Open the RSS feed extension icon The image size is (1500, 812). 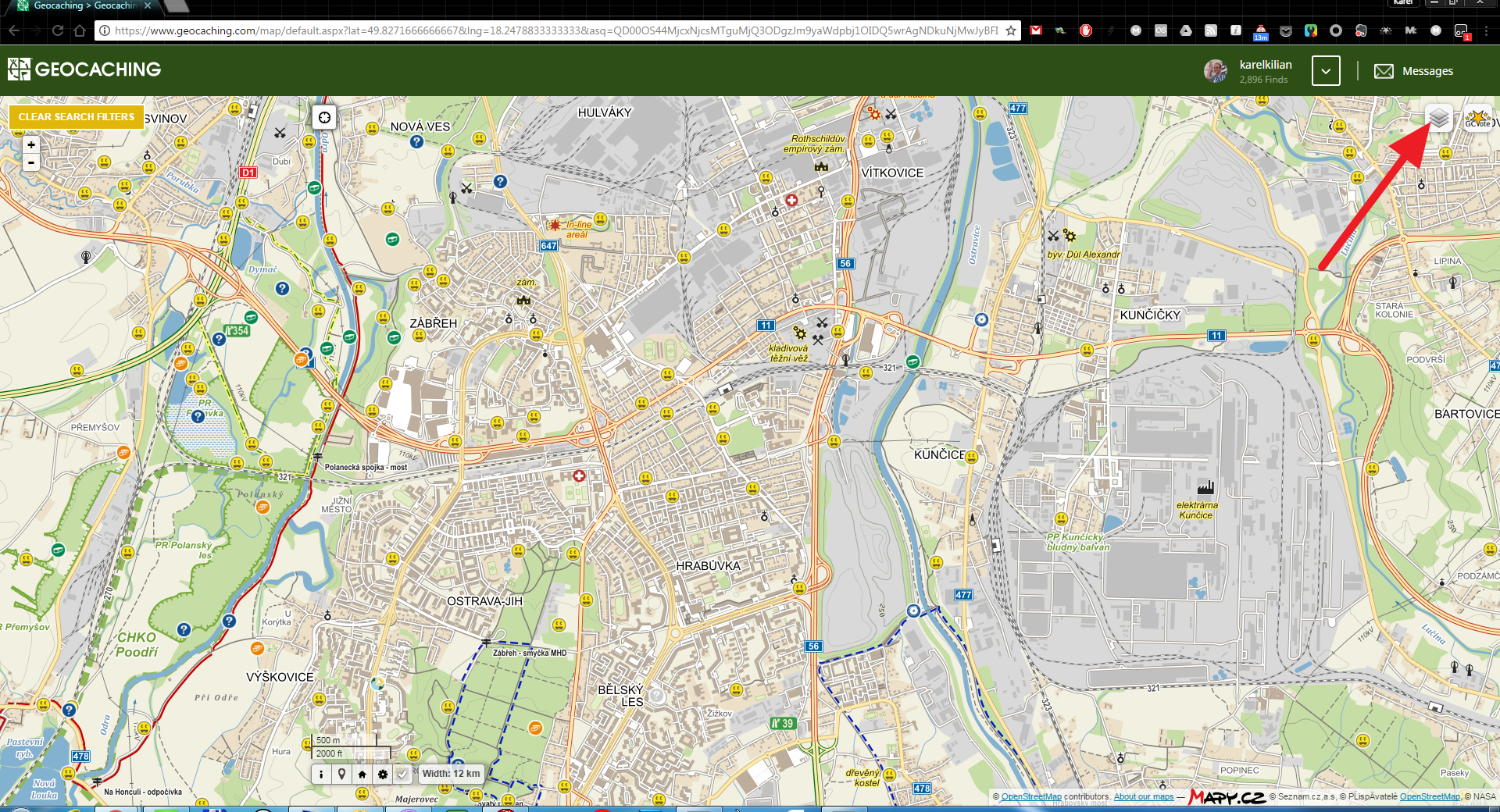[1211, 30]
